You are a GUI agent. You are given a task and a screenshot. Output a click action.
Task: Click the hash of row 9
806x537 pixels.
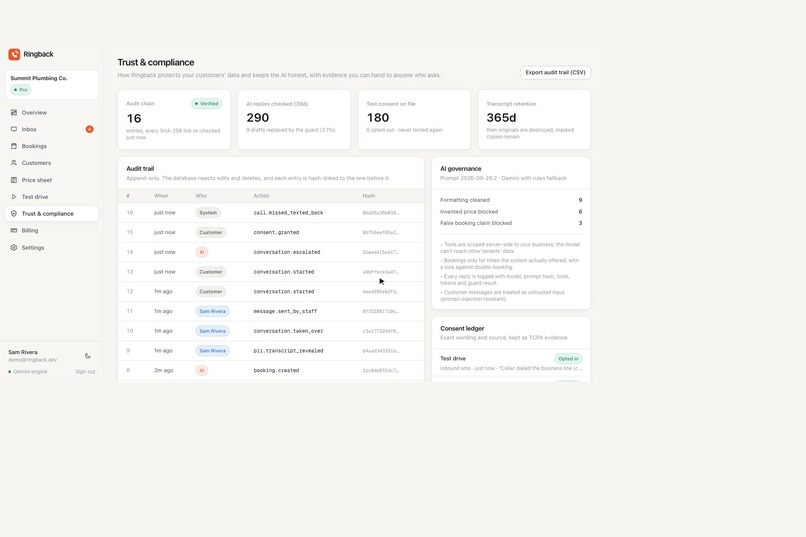pos(380,351)
